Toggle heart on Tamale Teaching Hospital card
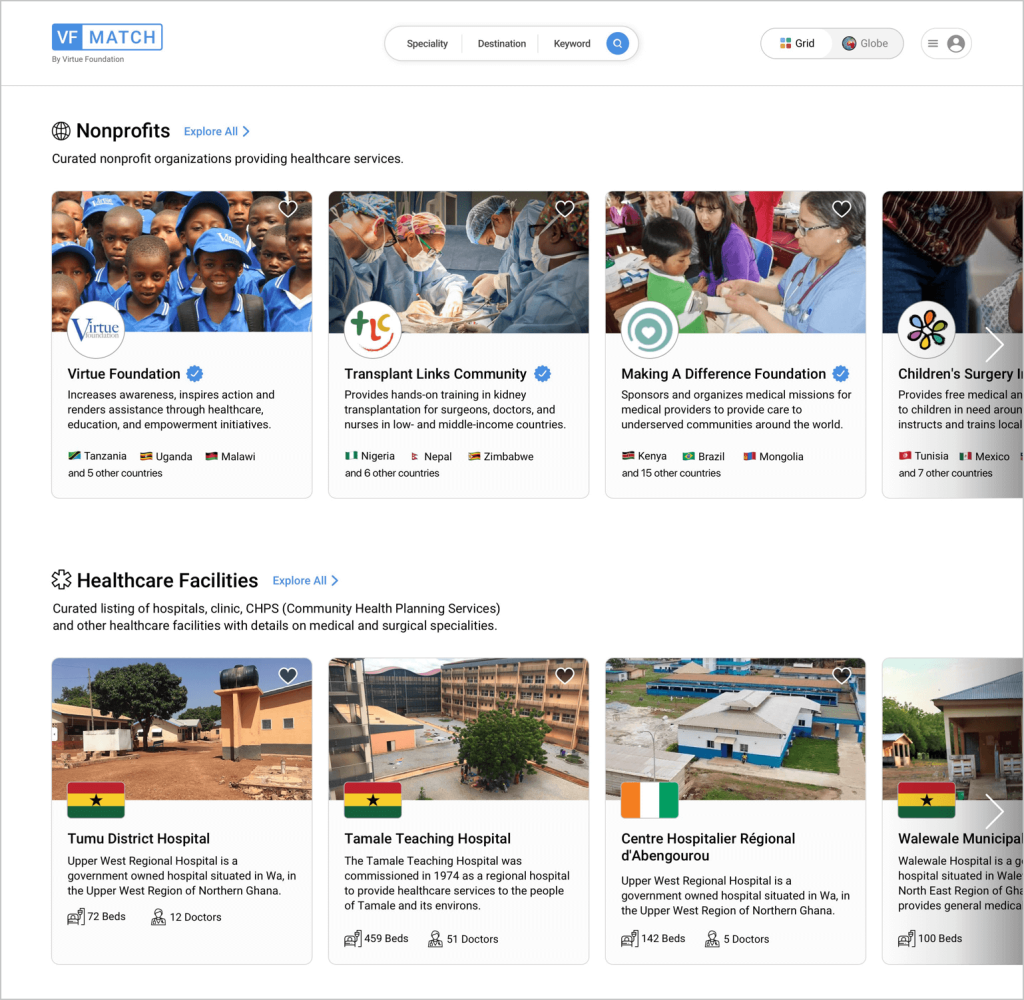The width and height of the screenshot is (1024, 1000). click(x=565, y=676)
